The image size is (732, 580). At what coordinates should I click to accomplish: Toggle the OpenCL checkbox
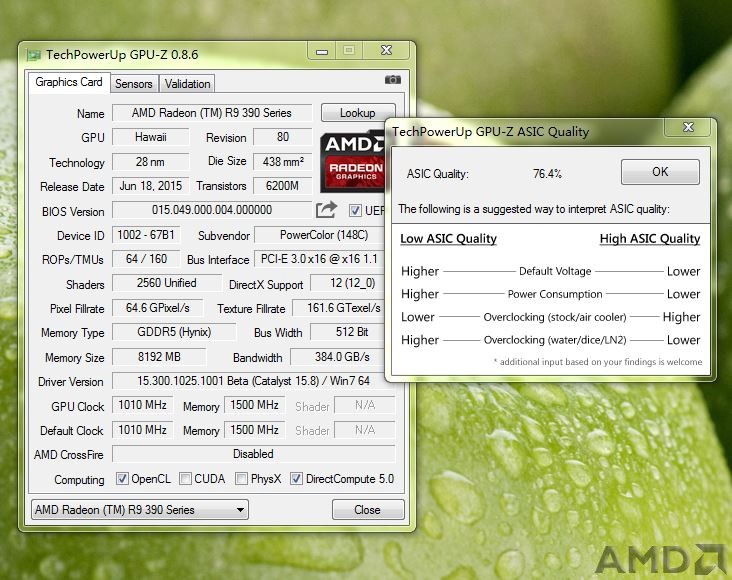click(122, 479)
